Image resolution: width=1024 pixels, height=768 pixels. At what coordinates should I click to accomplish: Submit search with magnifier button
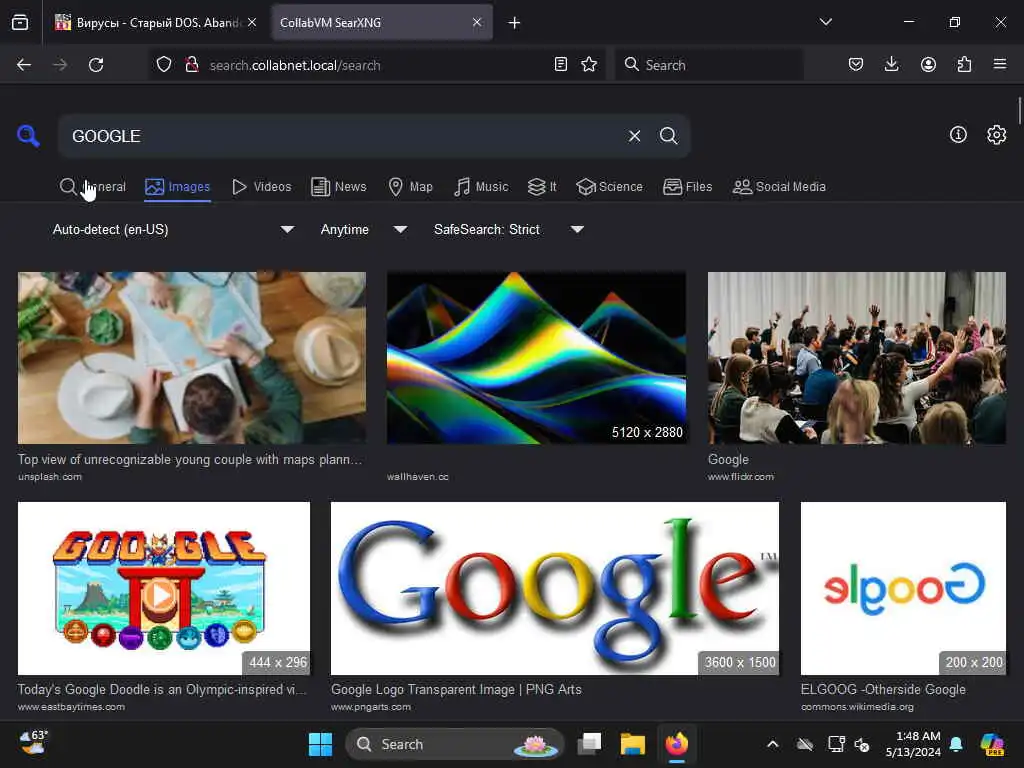coord(669,136)
